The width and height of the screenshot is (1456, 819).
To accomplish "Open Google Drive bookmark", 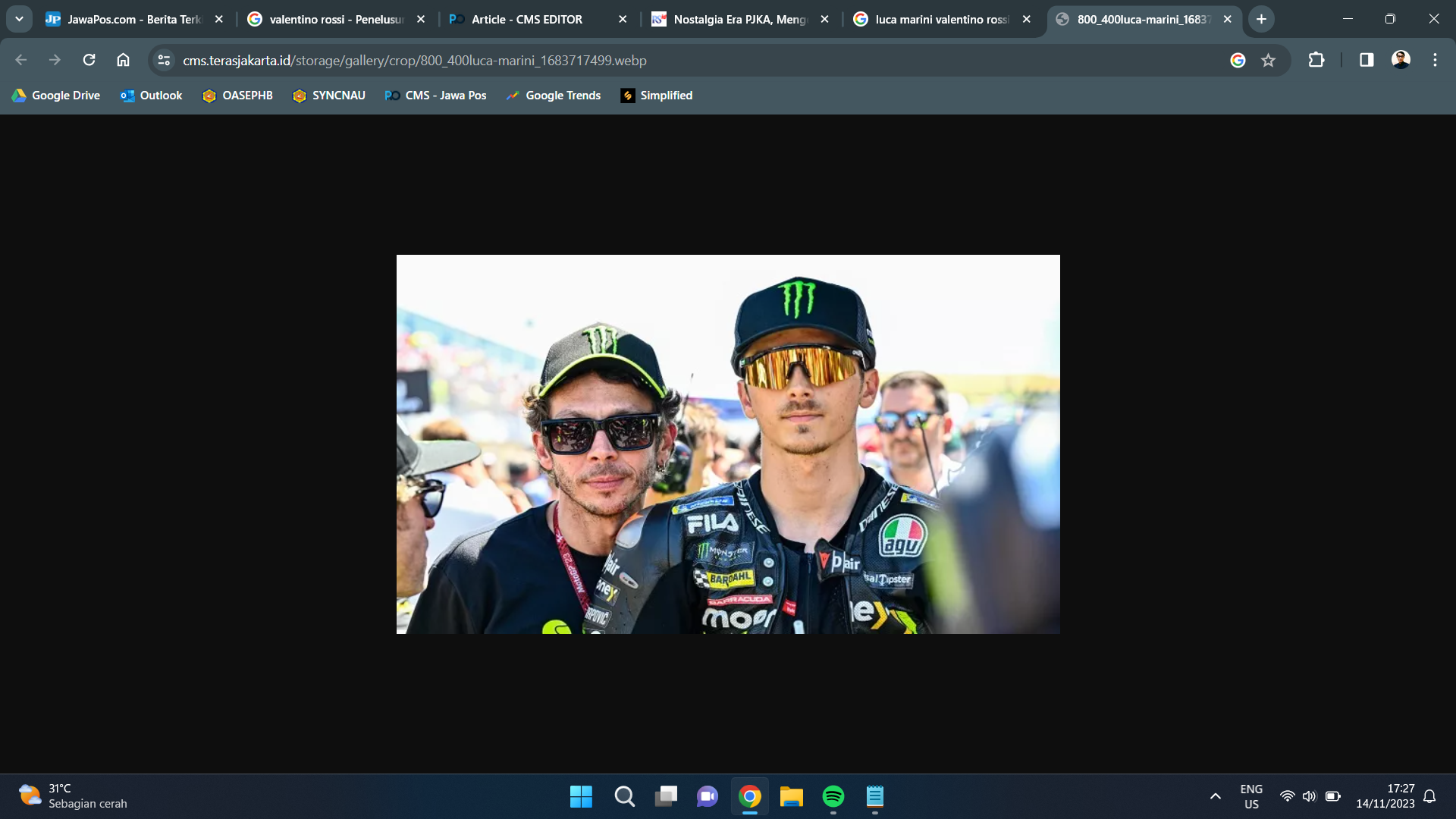I will 56,96.
